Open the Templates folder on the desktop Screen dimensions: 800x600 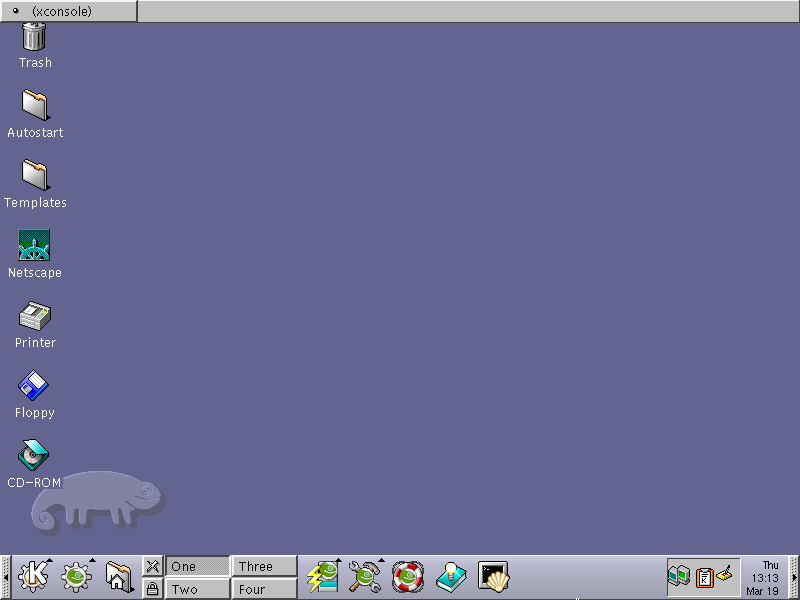pos(35,174)
